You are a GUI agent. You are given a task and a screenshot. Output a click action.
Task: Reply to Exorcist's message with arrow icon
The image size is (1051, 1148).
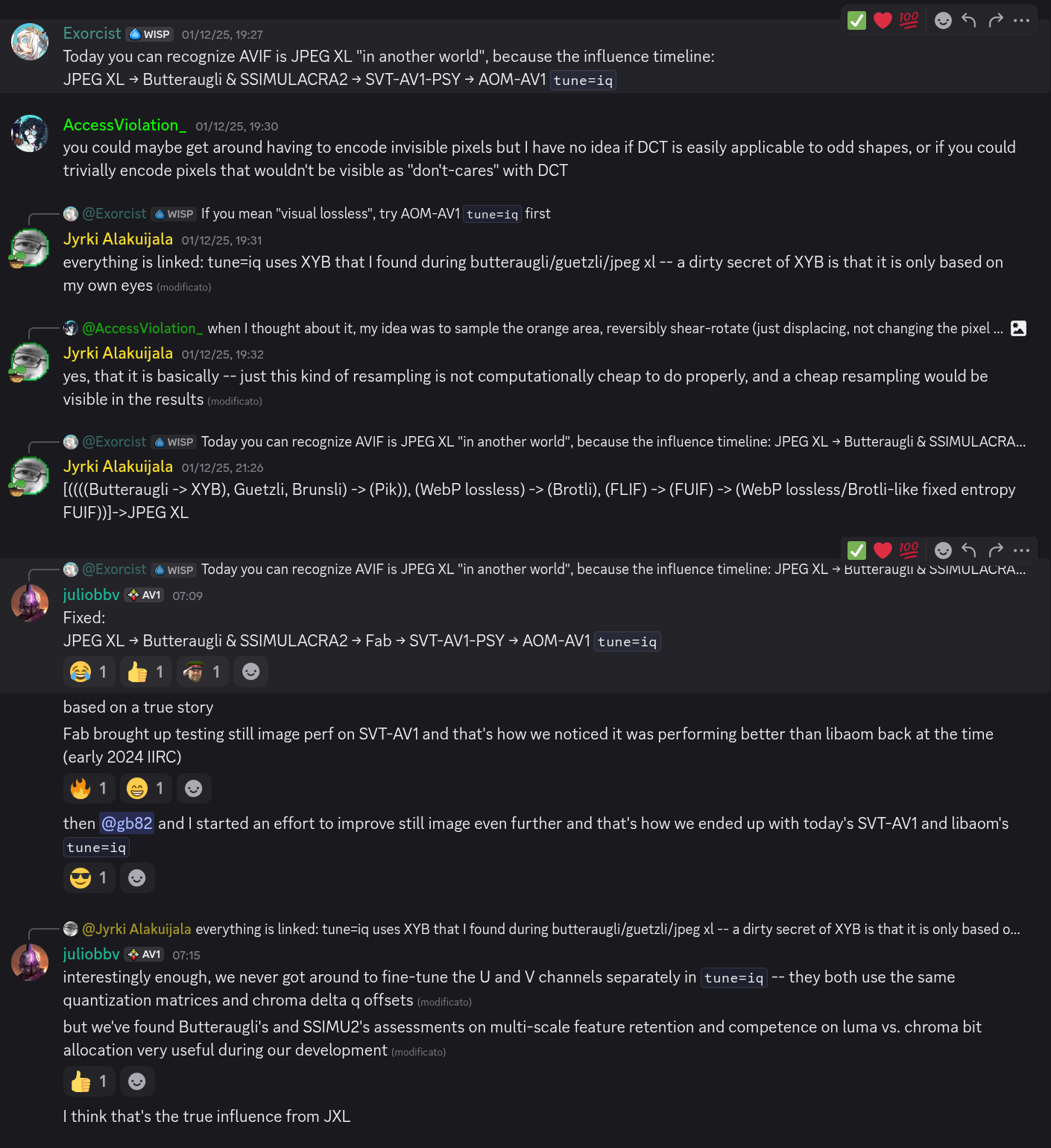tap(969, 20)
